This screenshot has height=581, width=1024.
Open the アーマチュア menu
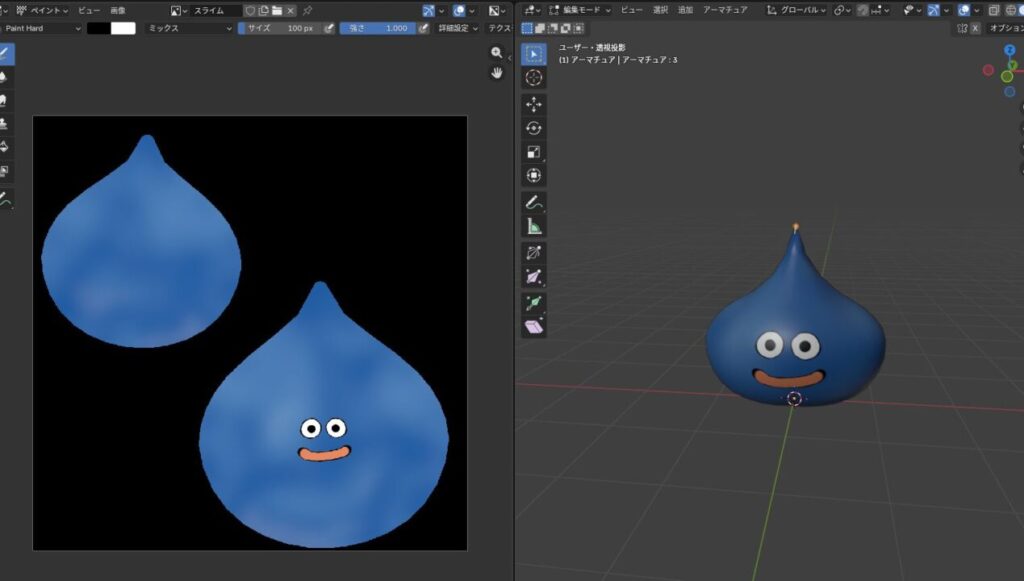725,9
